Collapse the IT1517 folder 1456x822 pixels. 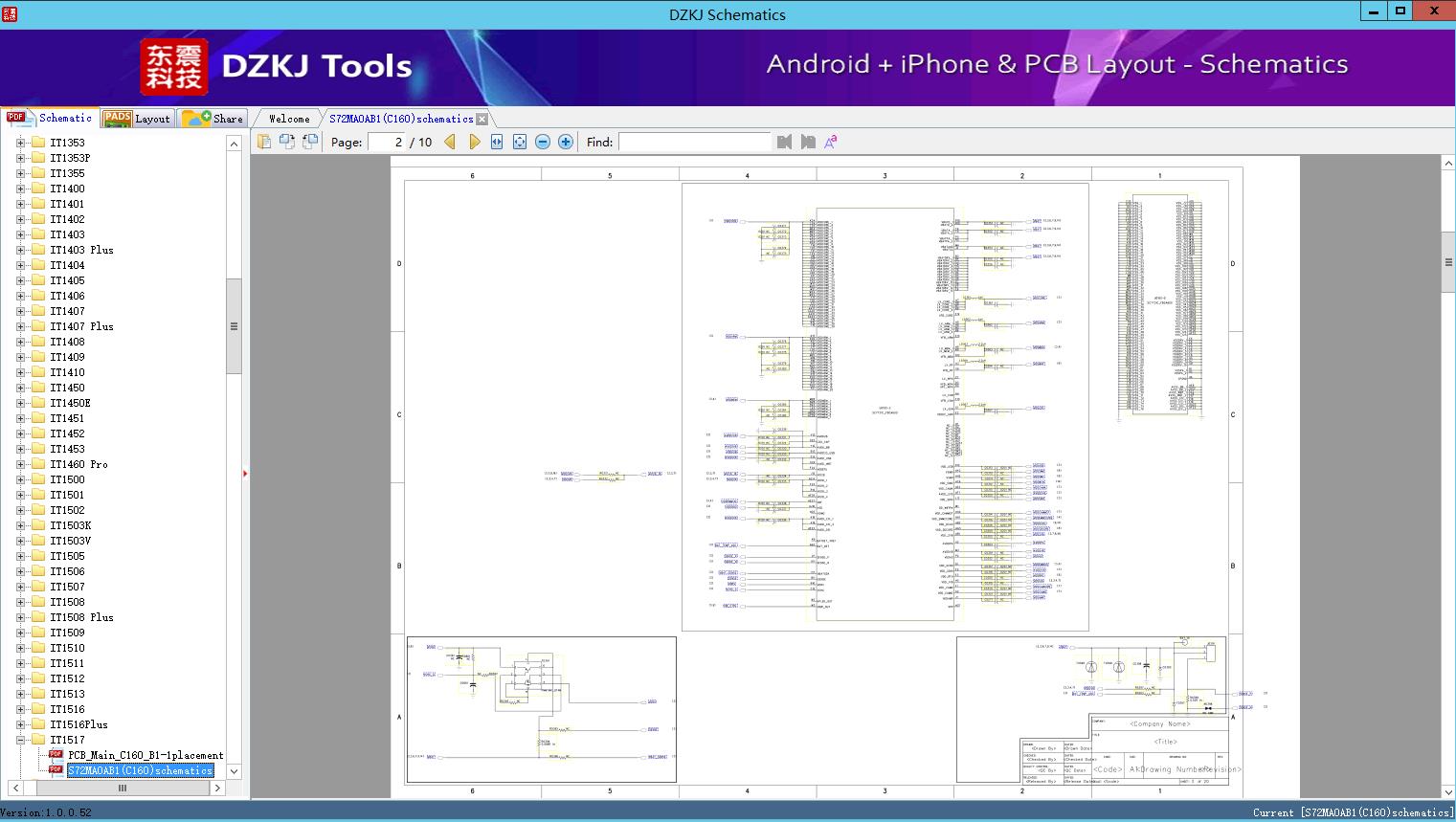pyautogui.click(x=20, y=740)
